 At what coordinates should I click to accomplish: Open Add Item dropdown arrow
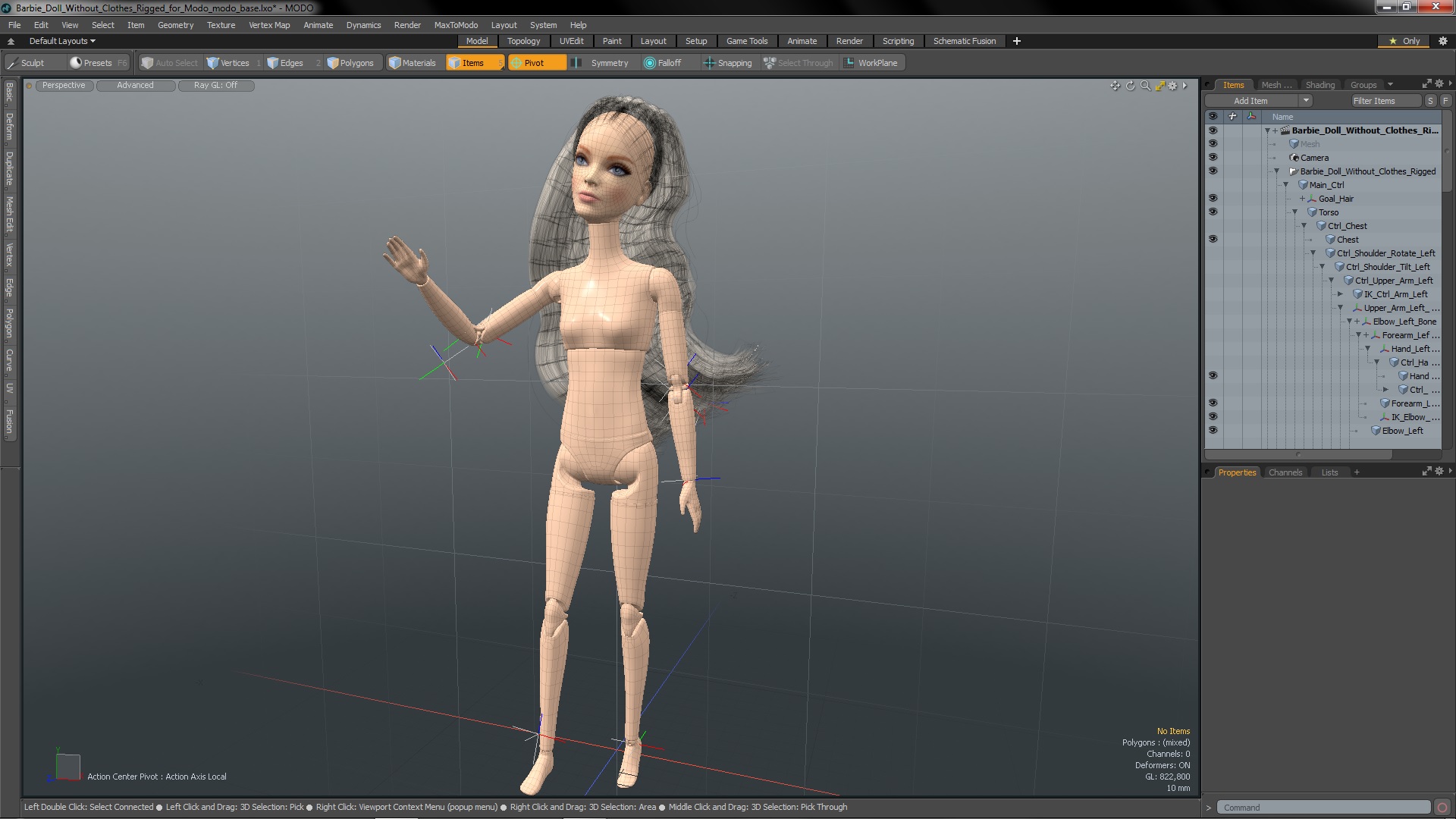[x=1305, y=101]
